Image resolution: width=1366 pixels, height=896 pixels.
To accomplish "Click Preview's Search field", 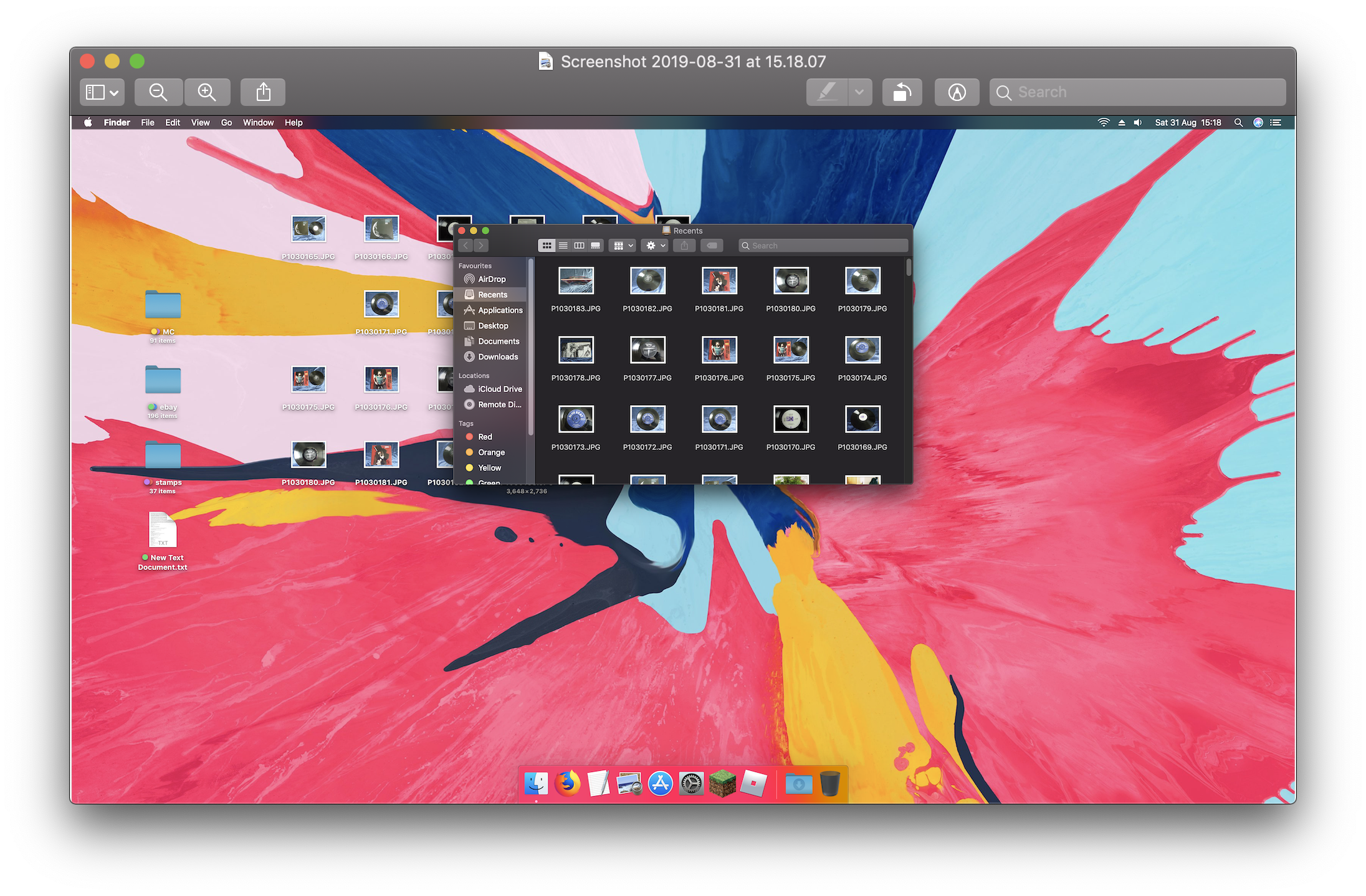I will click(x=1137, y=92).
